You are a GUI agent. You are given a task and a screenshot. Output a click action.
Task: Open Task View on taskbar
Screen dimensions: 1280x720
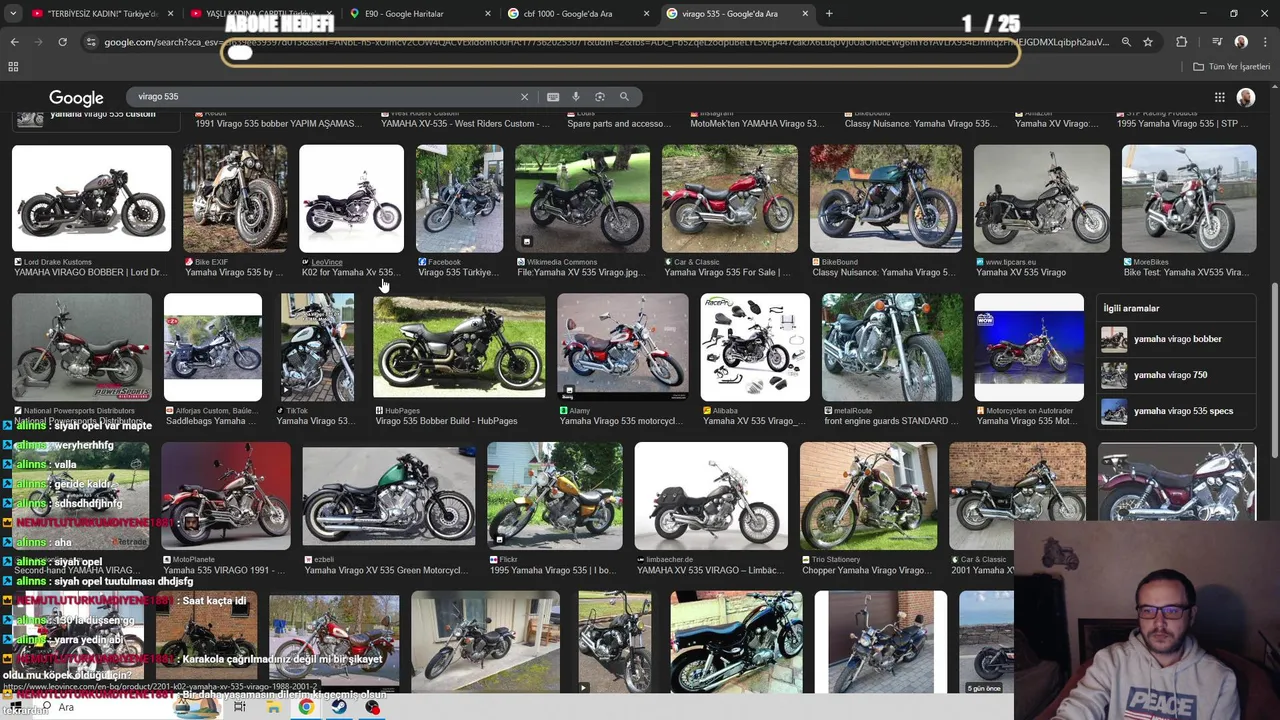(239, 707)
